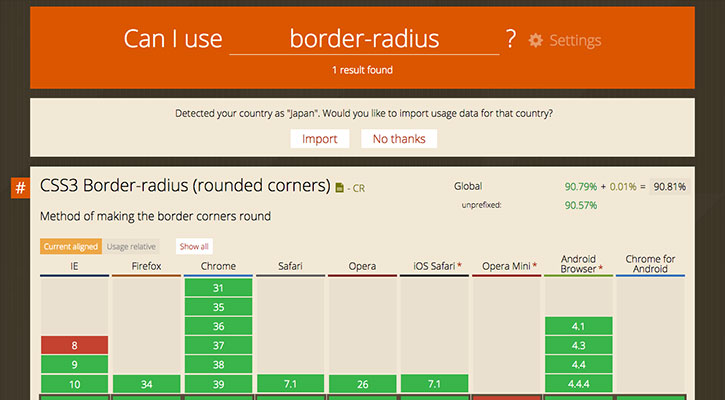Click the IE 10 cell

click(x=74, y=384)
